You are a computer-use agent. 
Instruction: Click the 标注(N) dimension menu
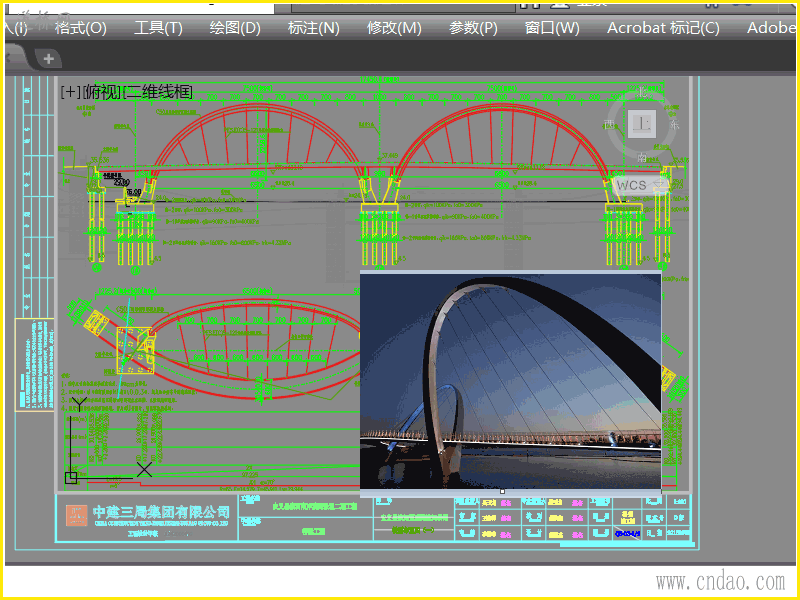tap(313, 27)
